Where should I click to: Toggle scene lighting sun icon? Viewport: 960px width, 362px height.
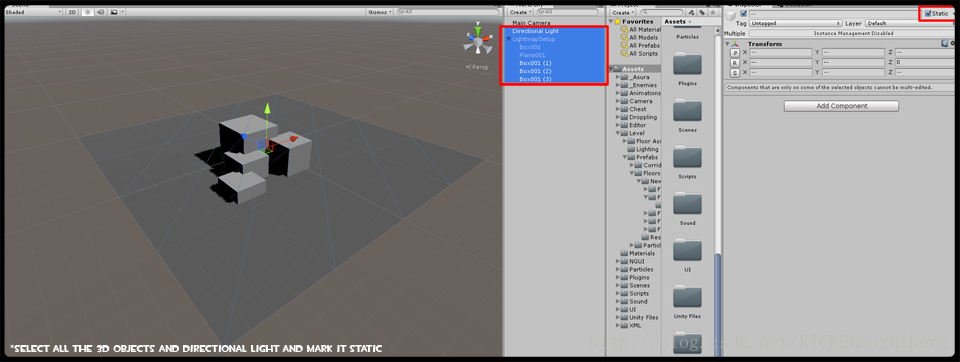(87, 12)
